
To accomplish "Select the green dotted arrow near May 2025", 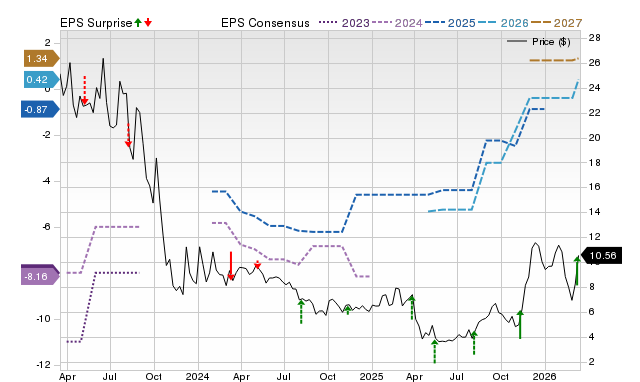I will pos(435,351).
